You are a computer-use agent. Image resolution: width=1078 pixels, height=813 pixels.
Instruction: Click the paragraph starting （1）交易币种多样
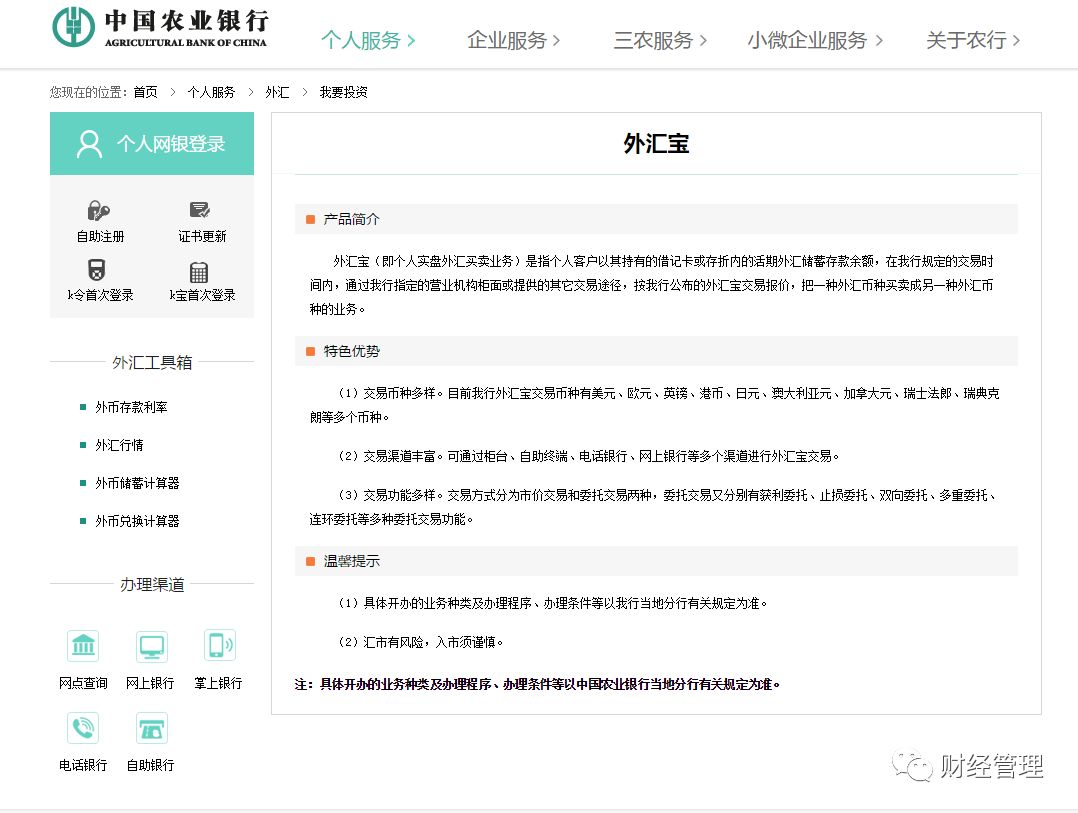[654, 405]
